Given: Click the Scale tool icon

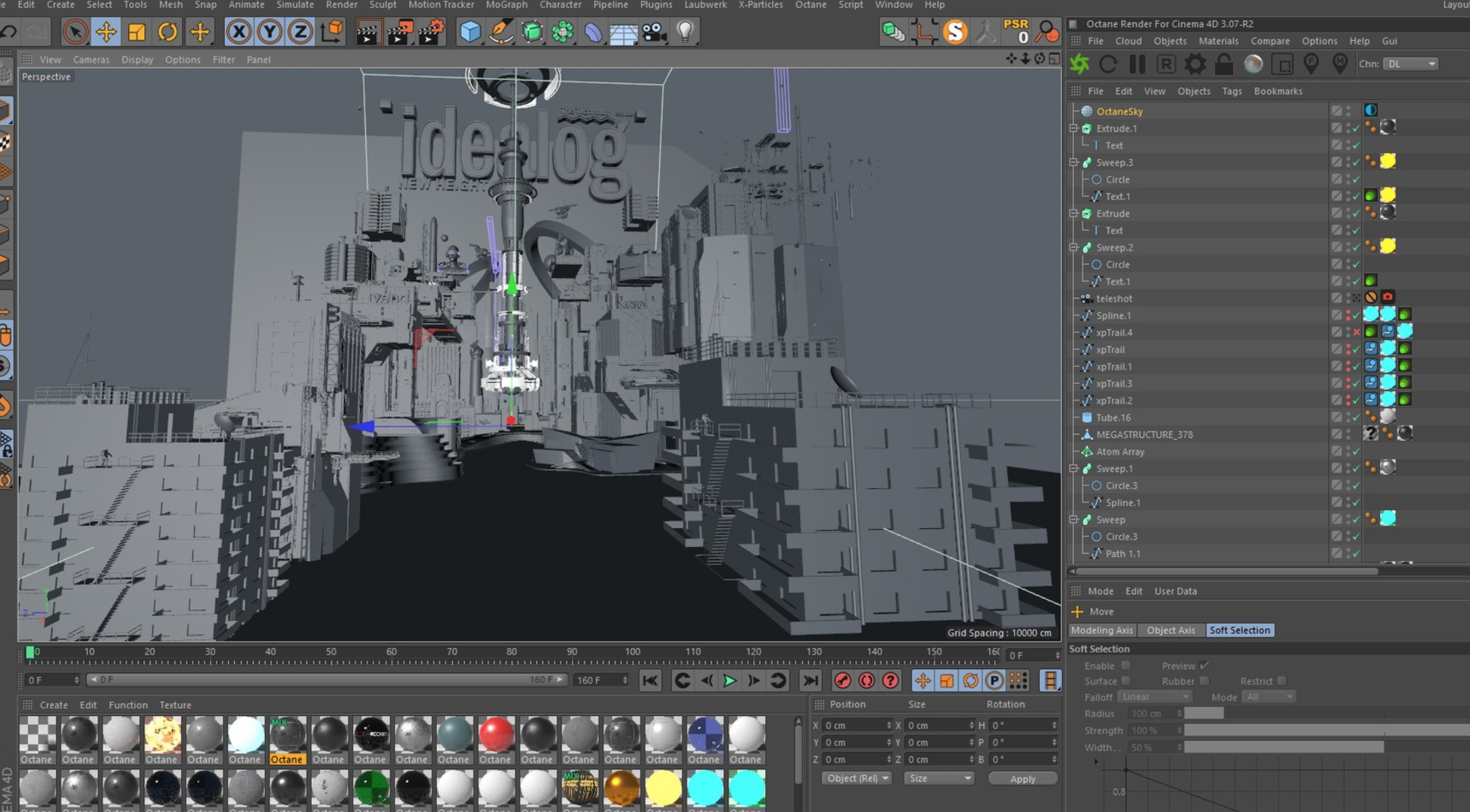Looking at the screenshot, I should pyautogui.click(x=136, y=32).
